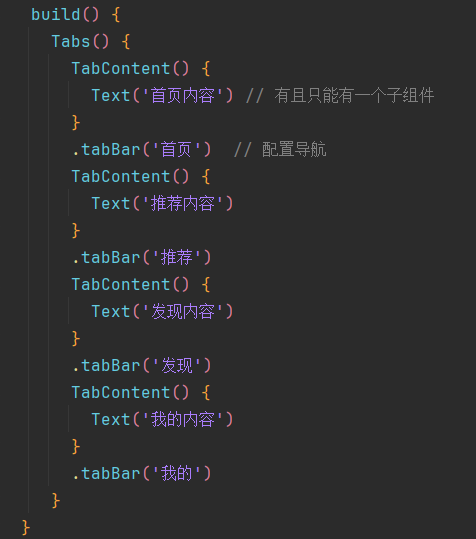Click the build() method name
476x539 pixels.
[x=56, y=14]
